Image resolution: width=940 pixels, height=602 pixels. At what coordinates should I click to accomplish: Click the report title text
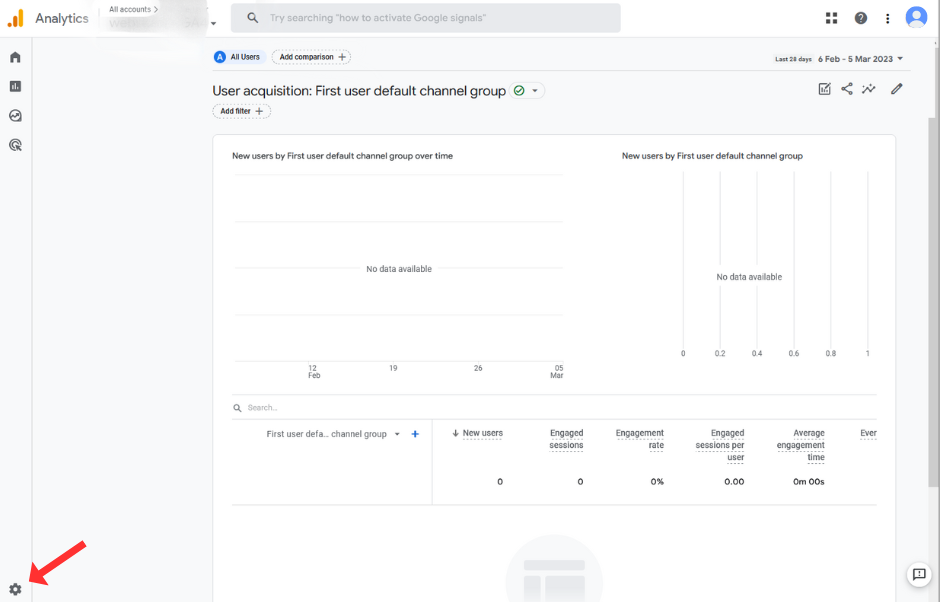tap(359, 91)
